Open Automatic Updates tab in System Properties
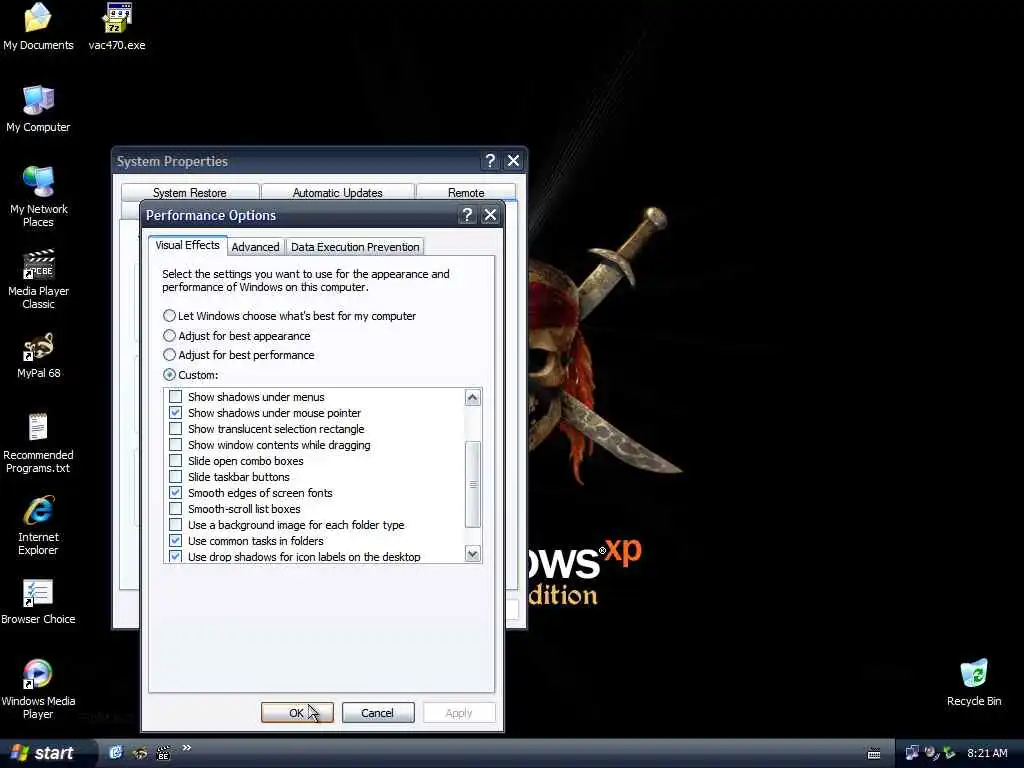 coord(338,193)
